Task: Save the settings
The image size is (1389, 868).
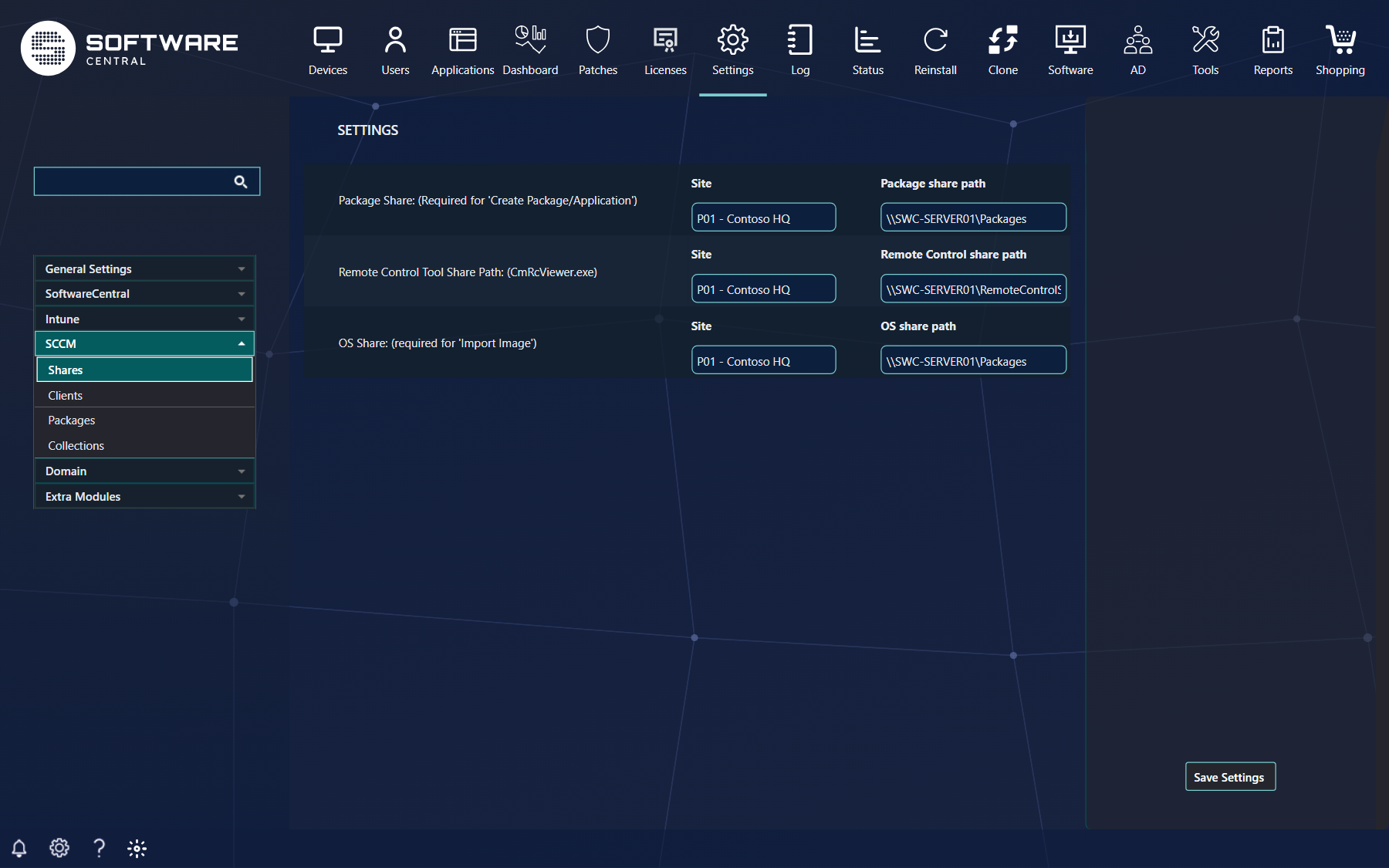Action: pos(1230,776)
